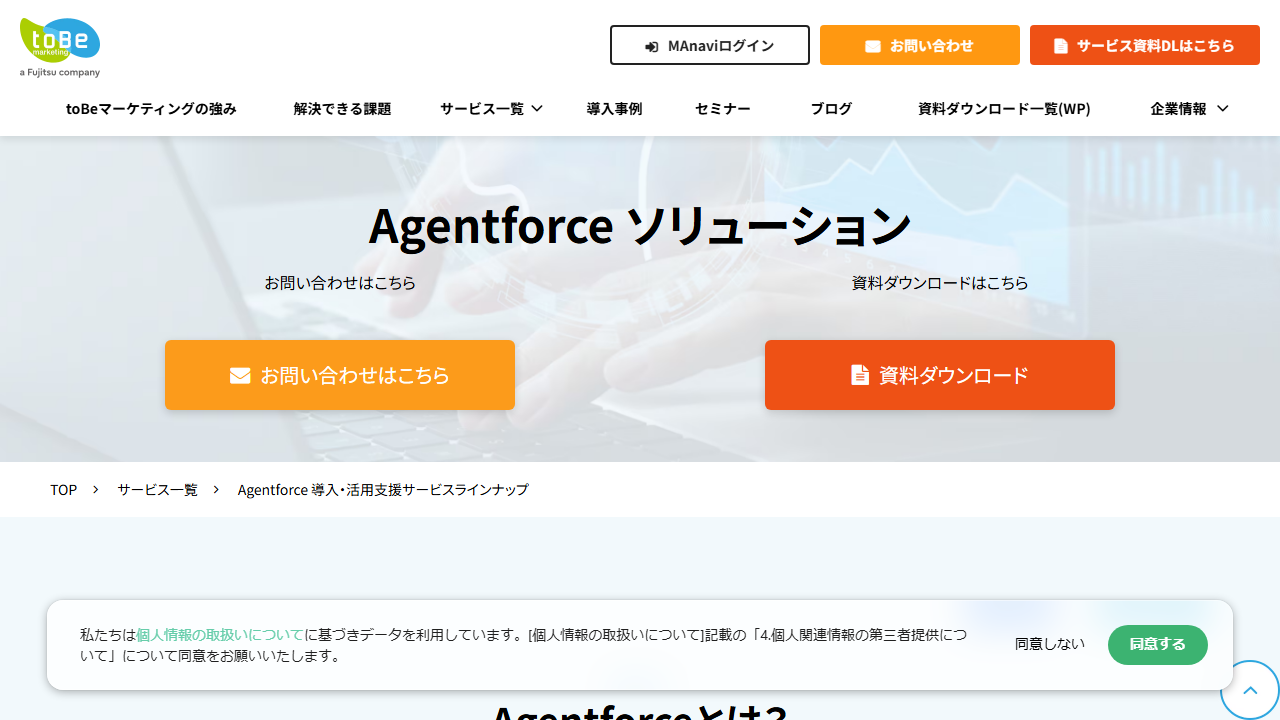Click 同意しない in consent banner

click(1050, 644)
